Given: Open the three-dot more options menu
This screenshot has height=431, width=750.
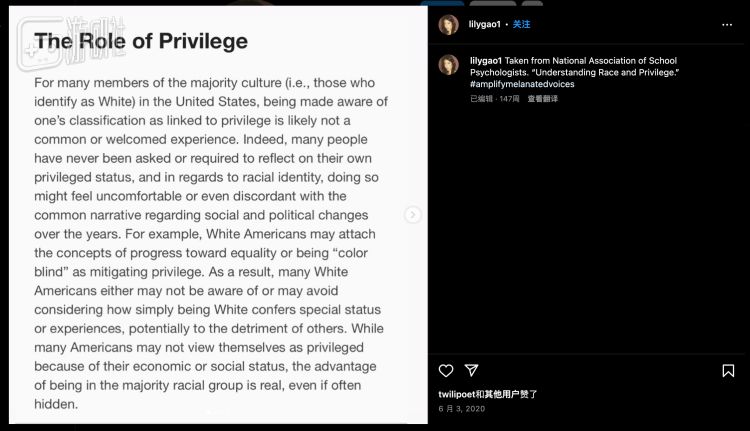Looking at the screenshot, I should [728, 24].
